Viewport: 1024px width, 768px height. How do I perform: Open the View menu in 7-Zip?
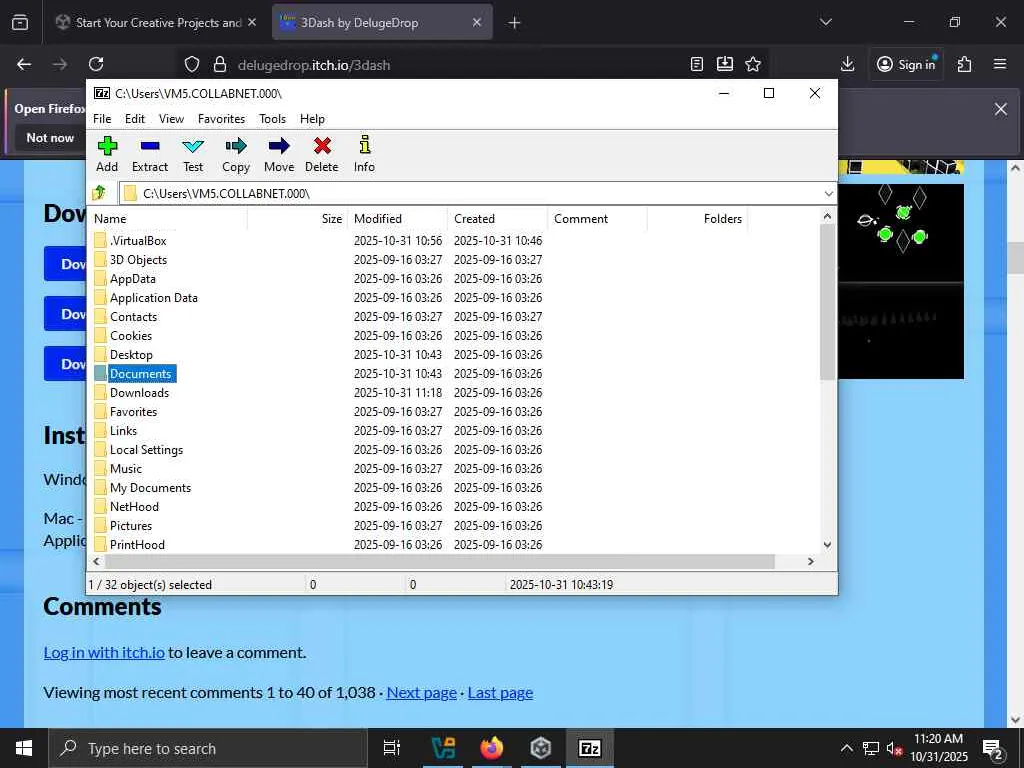click(171, 119)
